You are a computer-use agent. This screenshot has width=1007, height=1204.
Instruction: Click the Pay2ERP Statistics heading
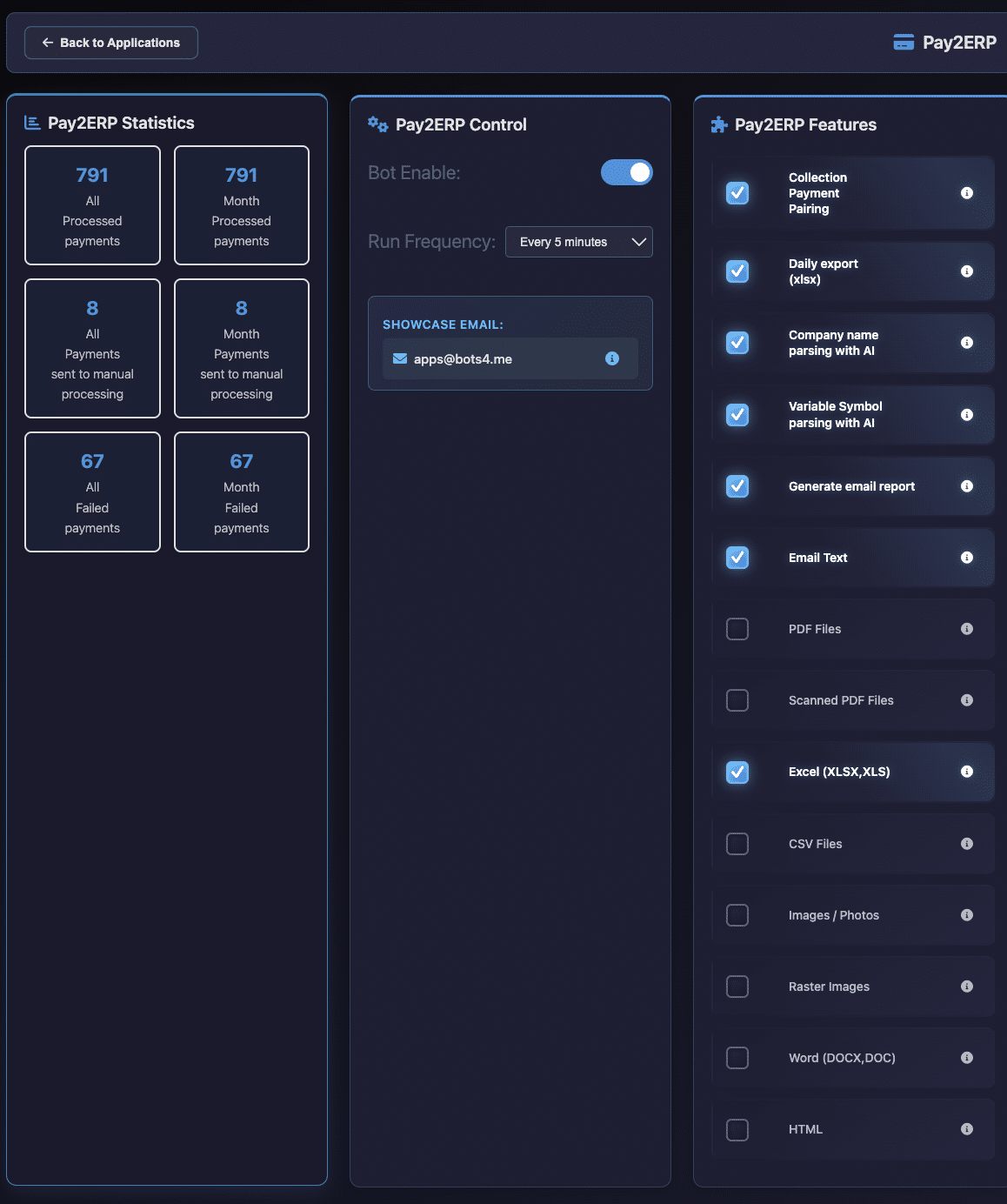121,123
